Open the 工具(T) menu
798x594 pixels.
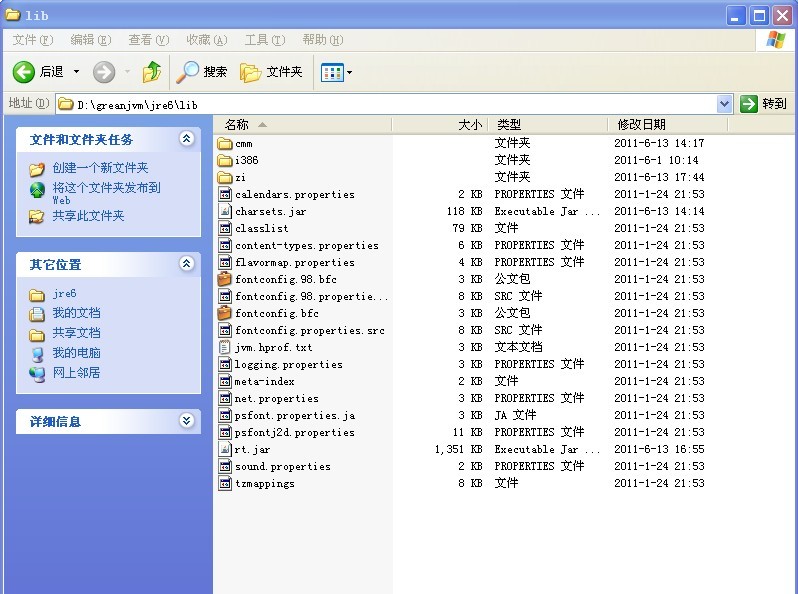tap(263, 40)
